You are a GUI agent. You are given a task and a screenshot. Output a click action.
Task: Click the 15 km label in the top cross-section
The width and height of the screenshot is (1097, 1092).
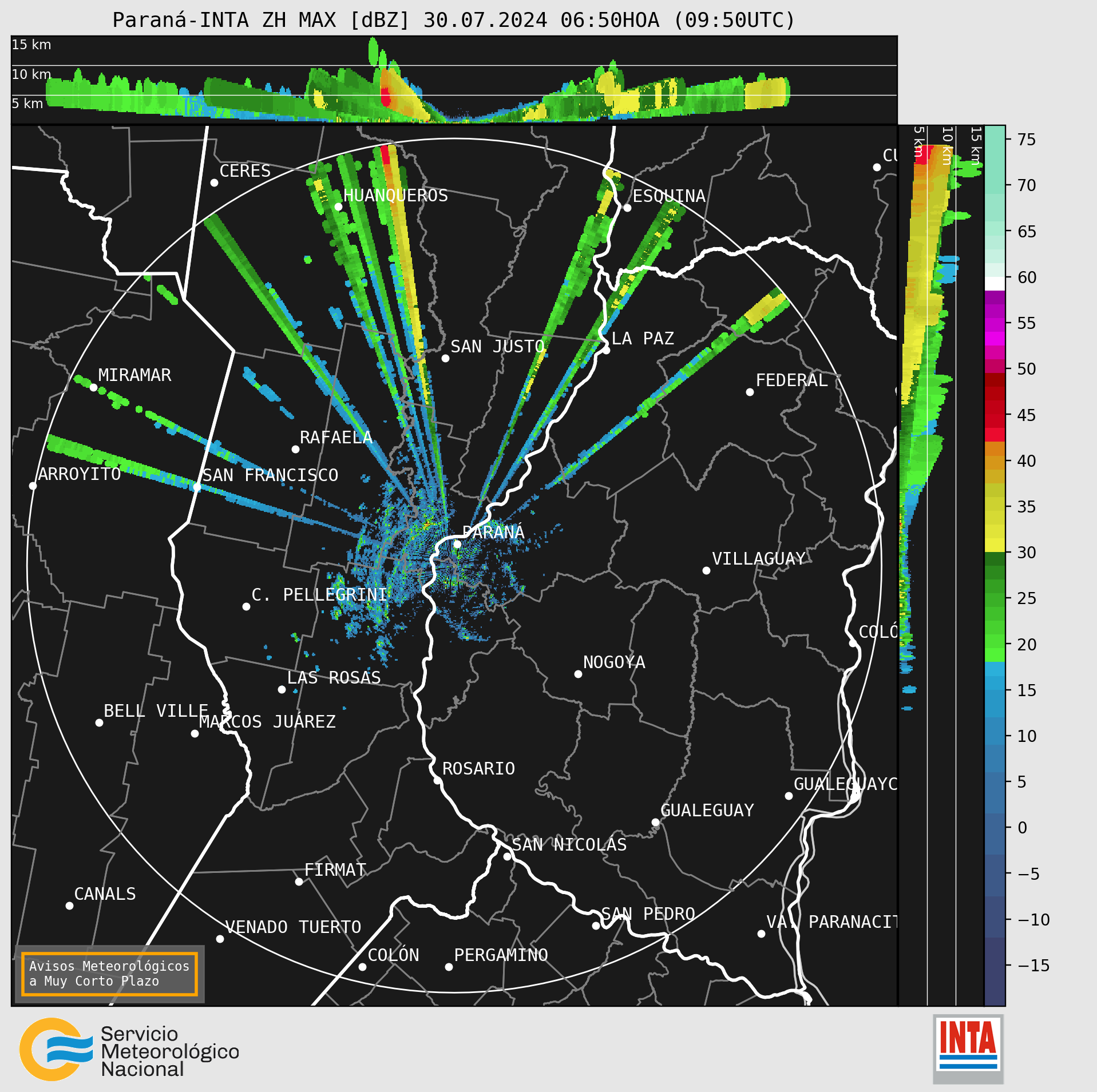[31, 45]
